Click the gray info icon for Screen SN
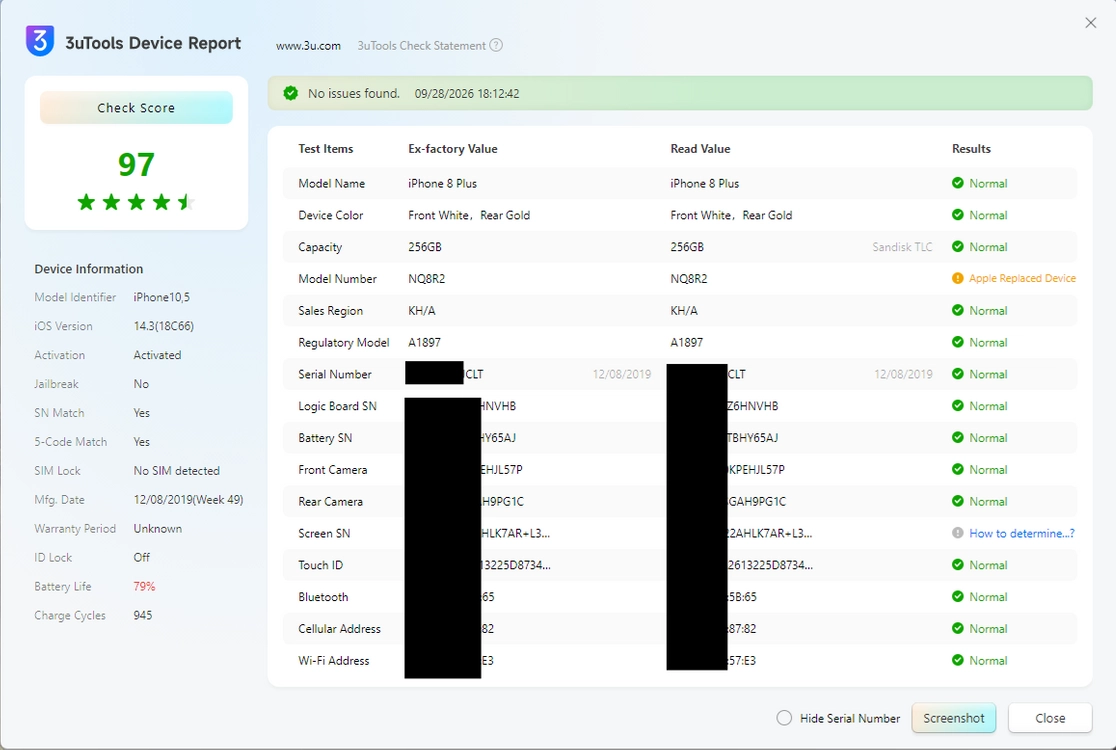Screen dimensions: 1116x750 click(957, 533)
